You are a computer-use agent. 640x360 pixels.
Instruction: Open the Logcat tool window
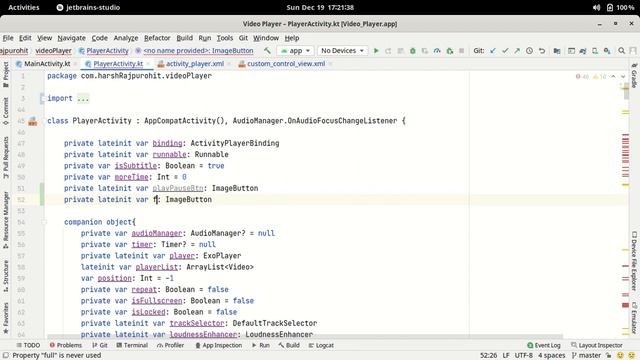pyautogui.click(x=321, y=345)
